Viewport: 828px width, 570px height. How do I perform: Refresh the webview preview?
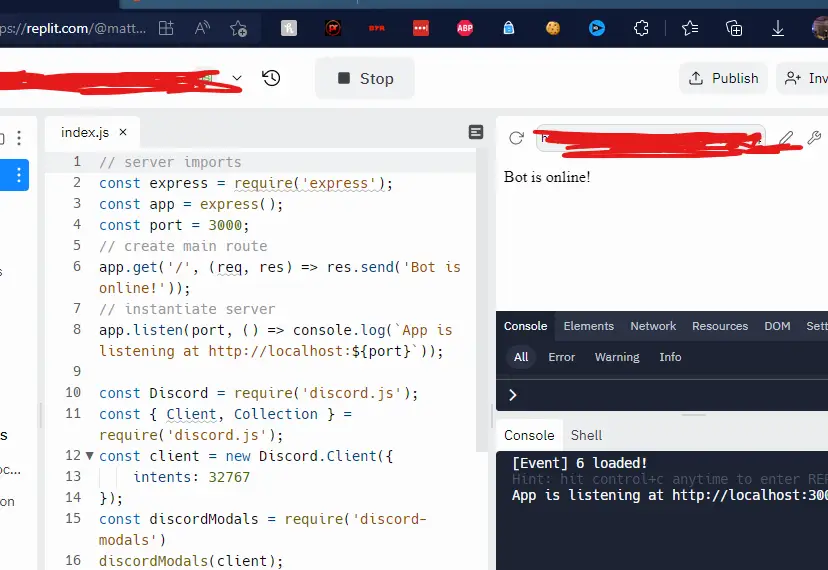(516, 138)
